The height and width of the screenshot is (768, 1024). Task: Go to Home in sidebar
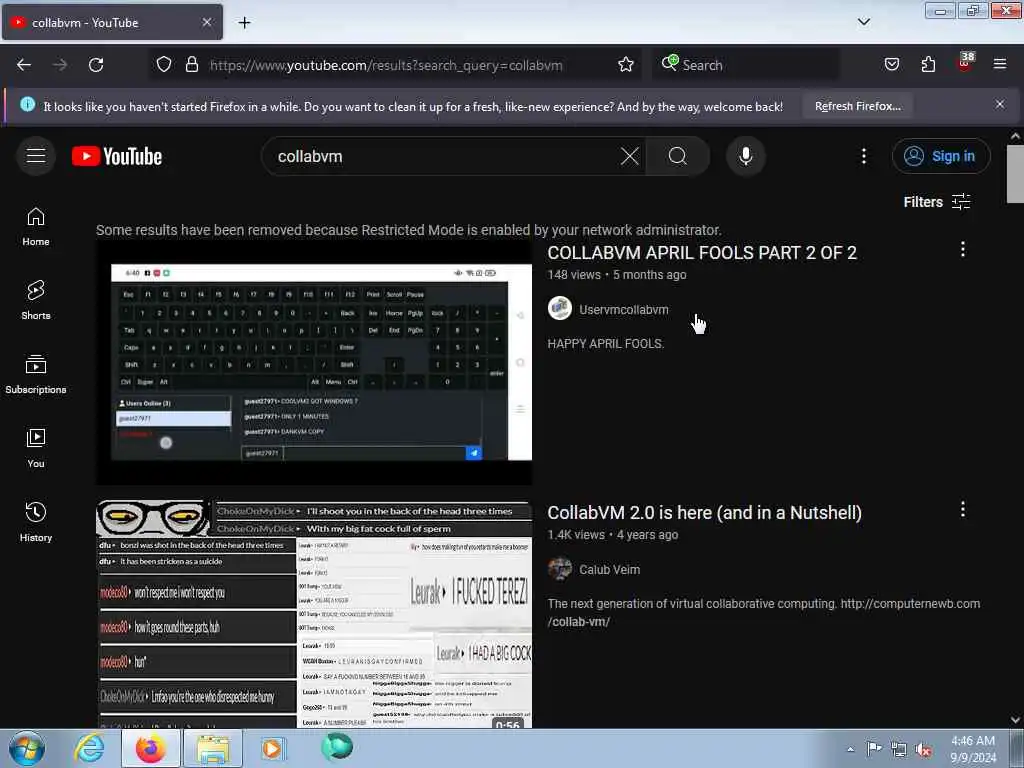click(x=36, y=227)
